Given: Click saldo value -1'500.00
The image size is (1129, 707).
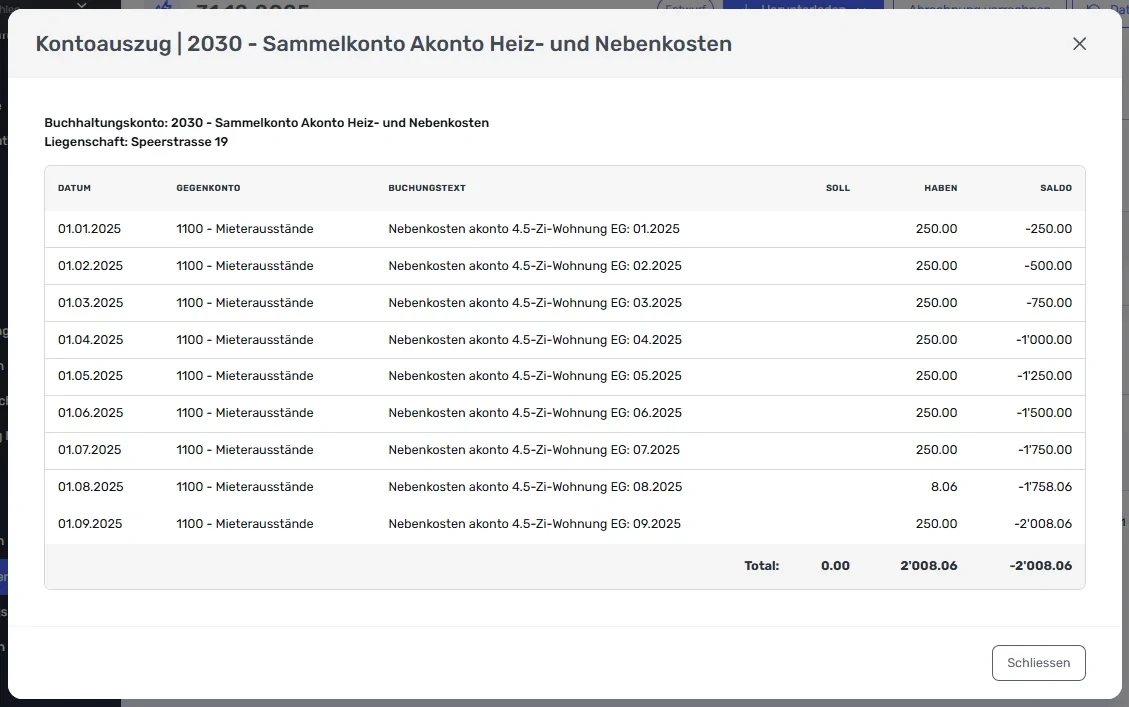Looking at the screenshot, I should tap(1044, 413).
